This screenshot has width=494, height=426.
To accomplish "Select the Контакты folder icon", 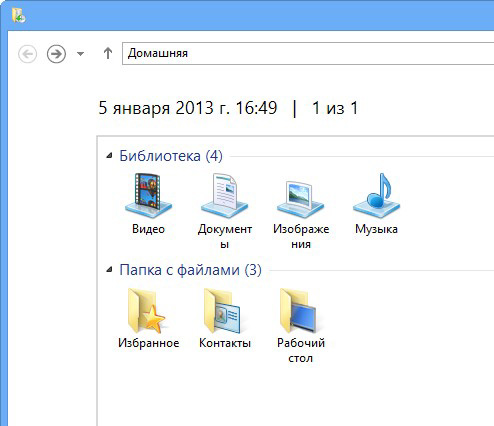I will pyautogui.click(x=222, y=310).
